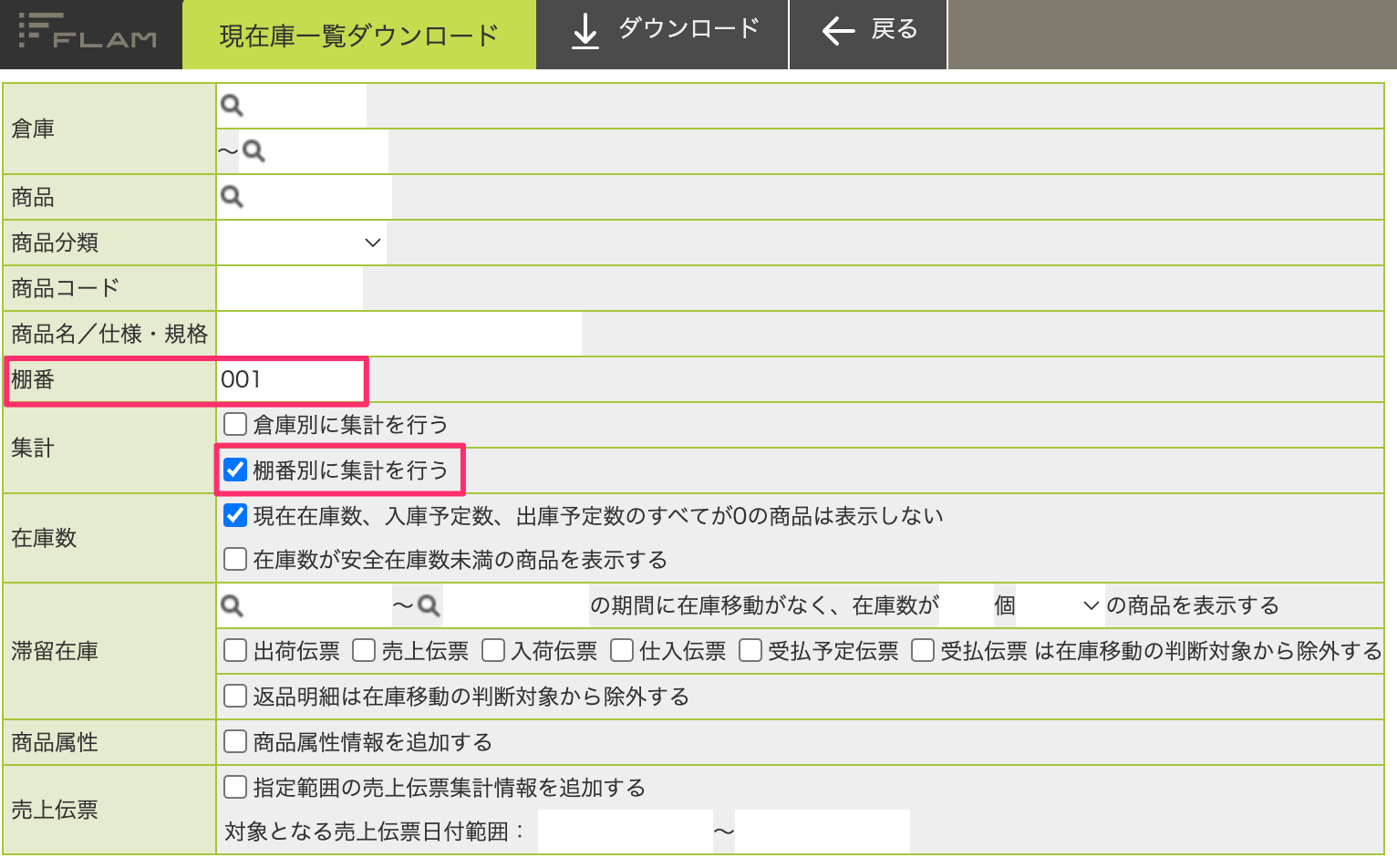Check the 受払予定伝票 checkbox

click(750, 650)
